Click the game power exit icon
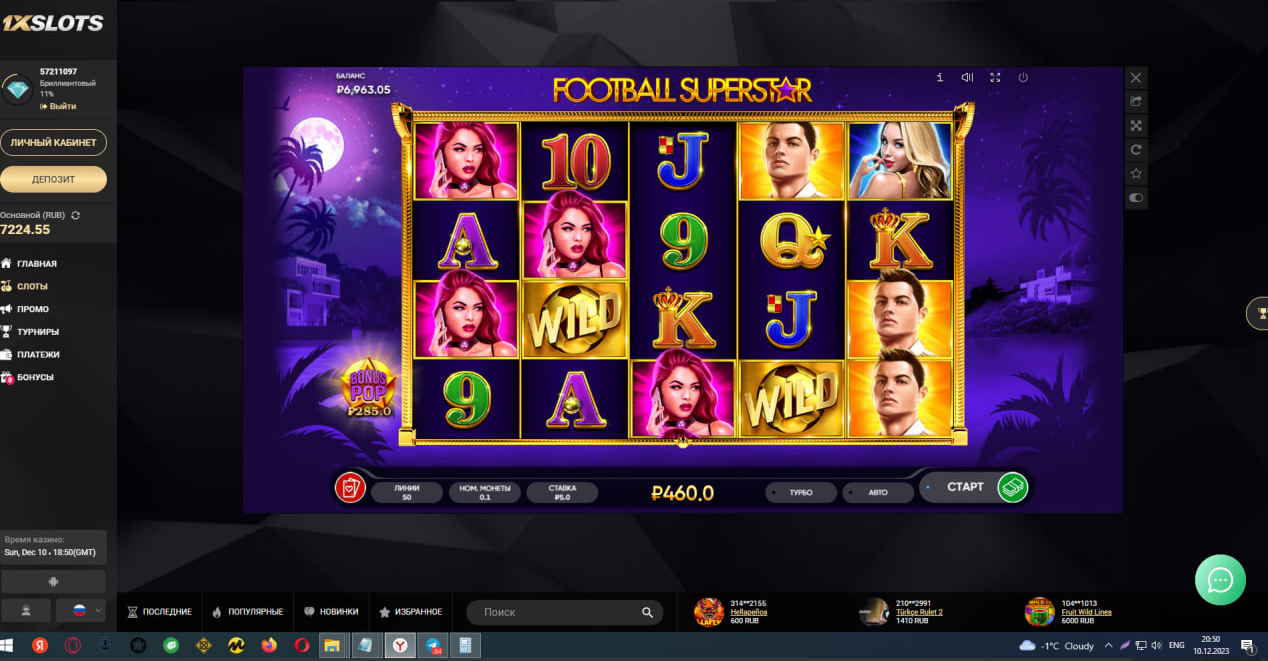The height and width of the screenshot is (661, 1268). click(x=1023, y=77)
